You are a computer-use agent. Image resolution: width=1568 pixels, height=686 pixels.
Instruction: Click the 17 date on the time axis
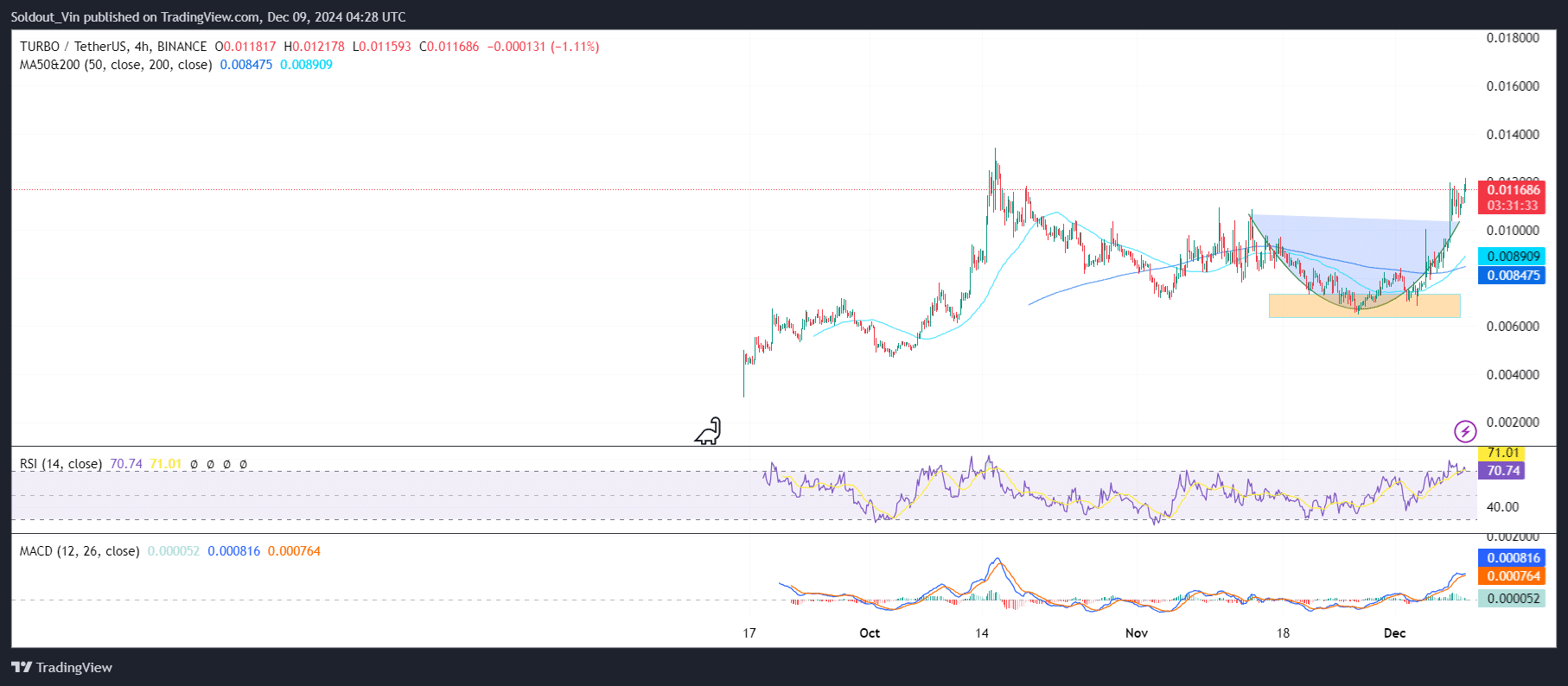tap(749, 633)
